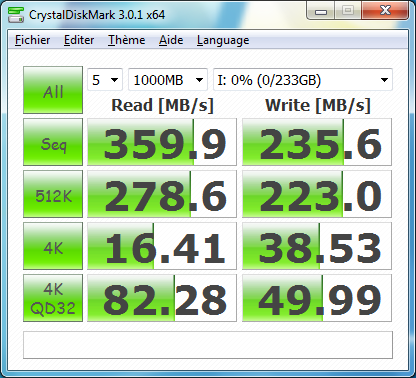Close the CrystalDiskMark window
Viewport: 416px width, 378px height.
click(x=385, y=11)
